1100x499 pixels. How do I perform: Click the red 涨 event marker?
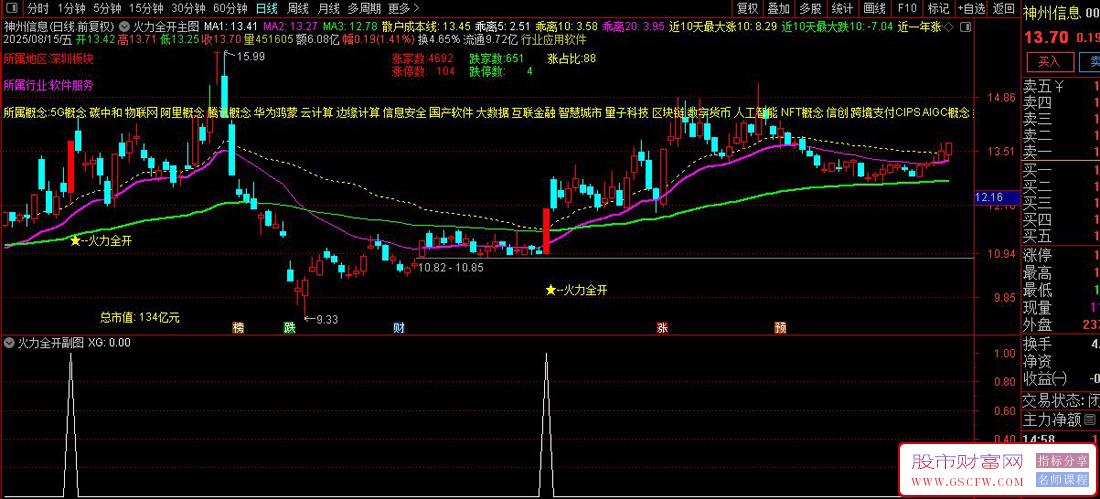pos(662,327)
